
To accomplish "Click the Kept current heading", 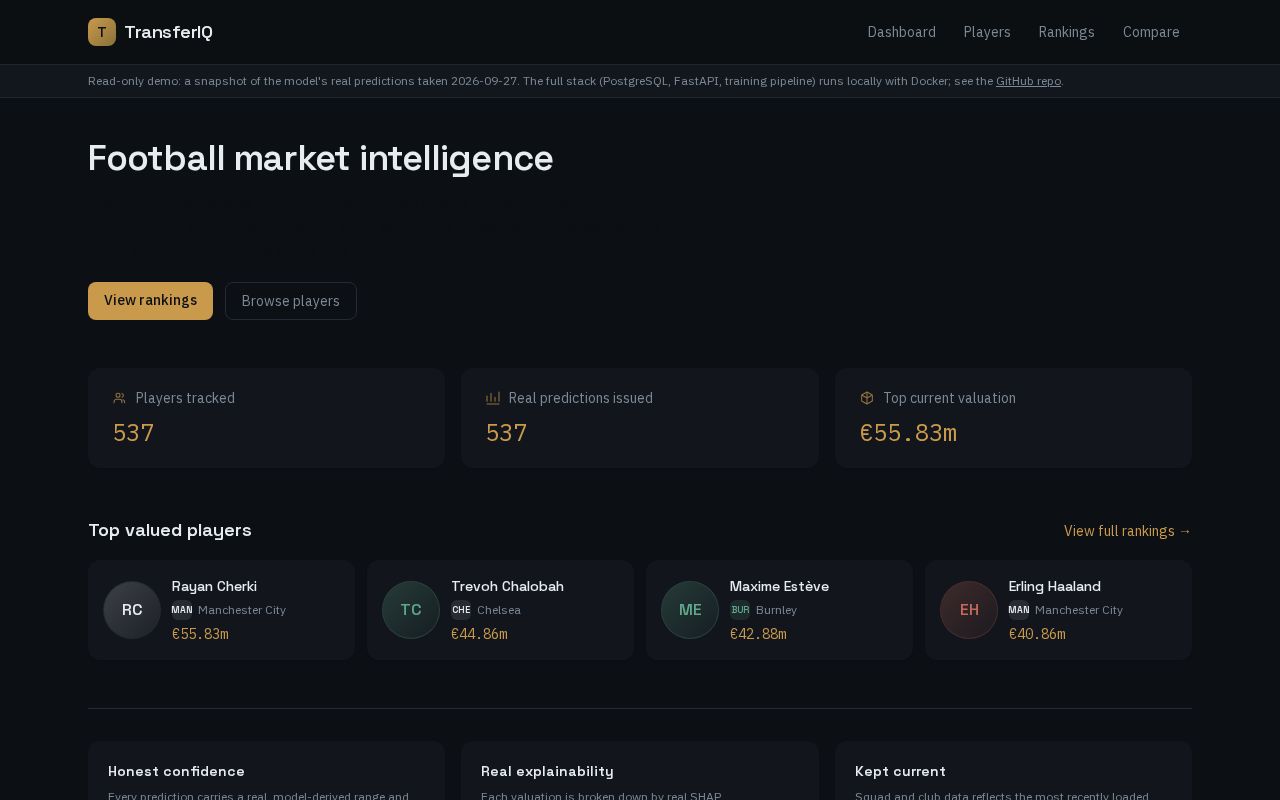I will [x=900, y=771].
